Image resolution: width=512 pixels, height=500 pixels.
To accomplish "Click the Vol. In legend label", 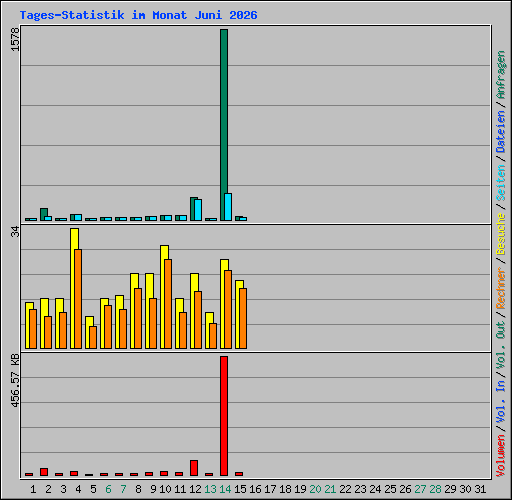I will point(501,402).
